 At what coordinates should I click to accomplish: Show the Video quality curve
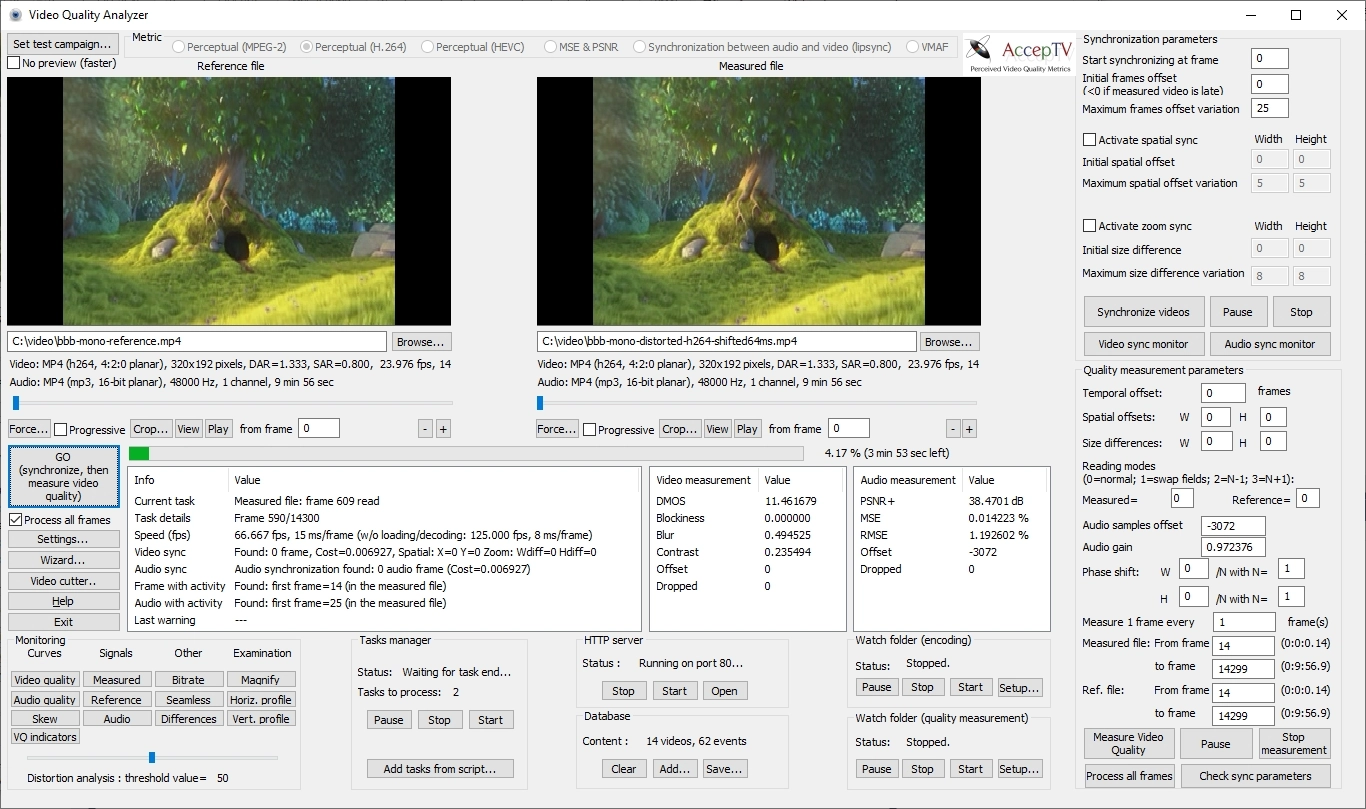tap(45, 680)
